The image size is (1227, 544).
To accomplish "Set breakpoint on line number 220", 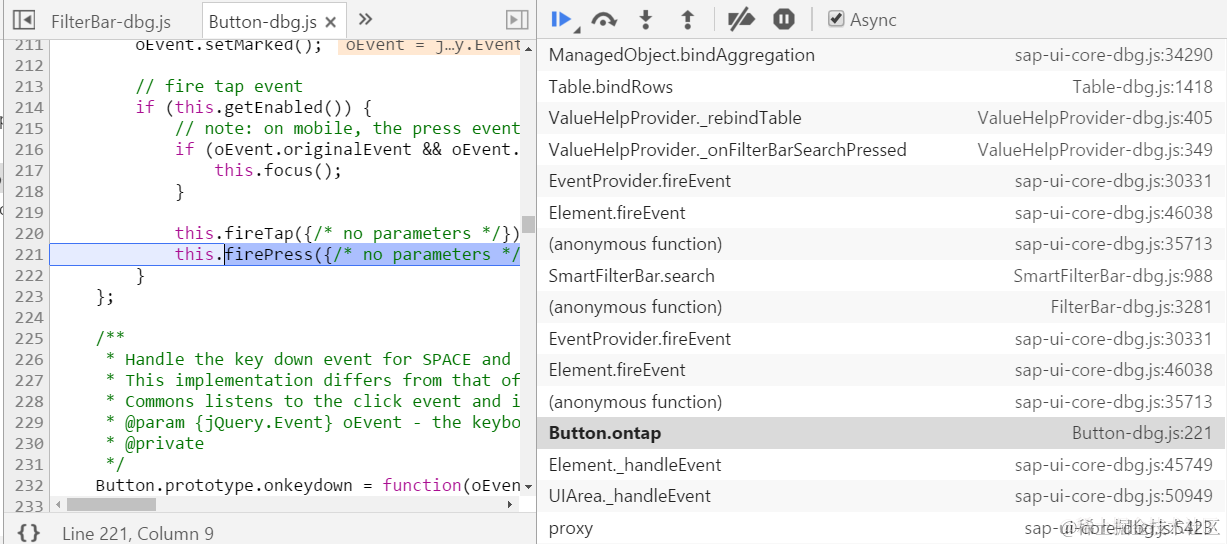I will click(x=29, y=233).
